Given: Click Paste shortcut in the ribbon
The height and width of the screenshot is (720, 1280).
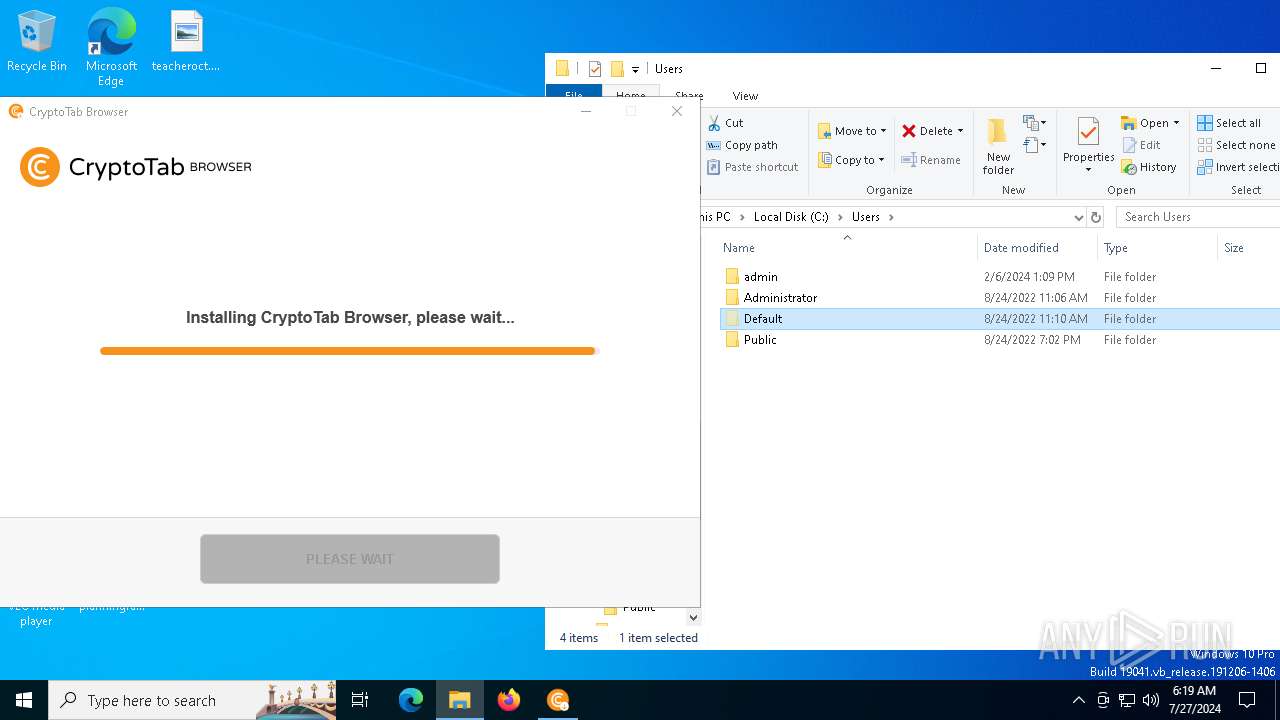Looking at the screenshot, I should [752, 167].
